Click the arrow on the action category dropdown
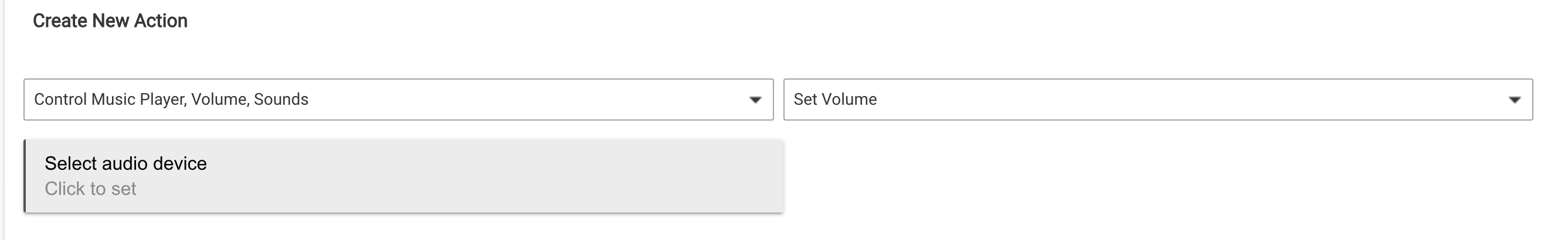 [755, 100]
